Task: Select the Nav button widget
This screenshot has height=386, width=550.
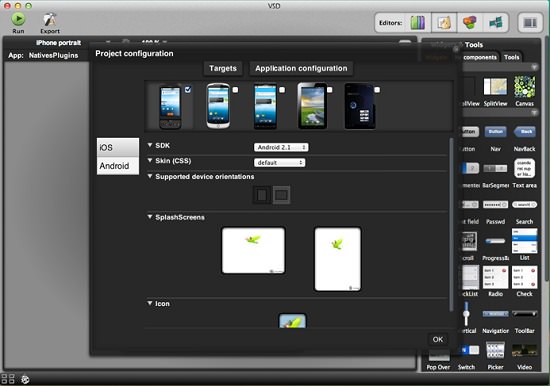Action: pyautogui.click(x=495, y=132)
